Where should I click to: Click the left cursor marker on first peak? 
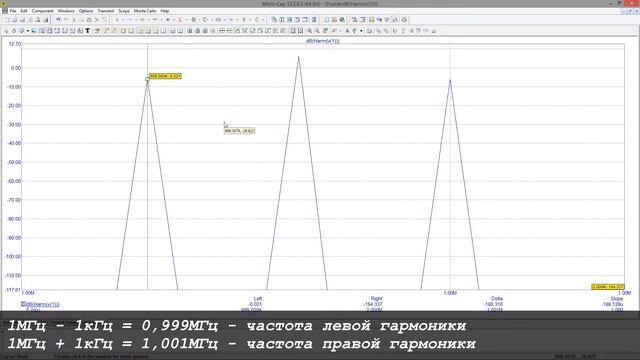click(x=147, y=79)
